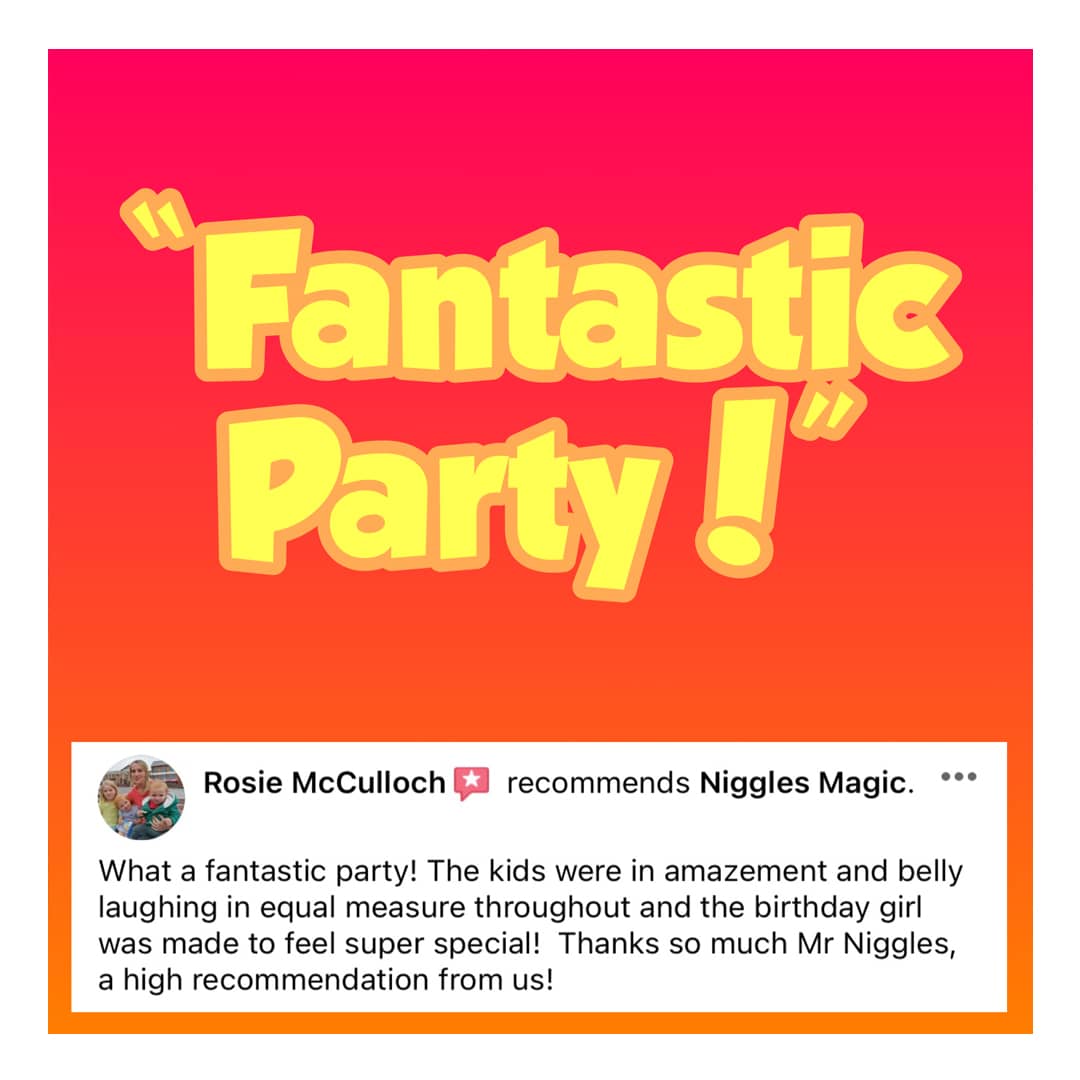Screen dimensions: 1080x1080
Task: Click the words "birthday girl" in the review
Action: (838, 907)
